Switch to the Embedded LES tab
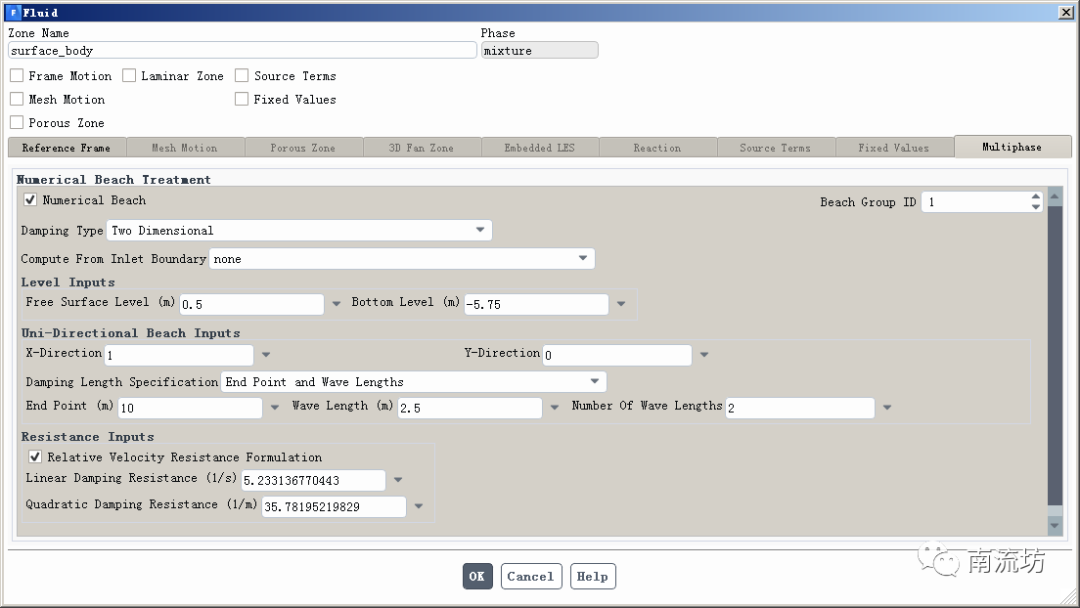1080x608 pixels. 539,147
